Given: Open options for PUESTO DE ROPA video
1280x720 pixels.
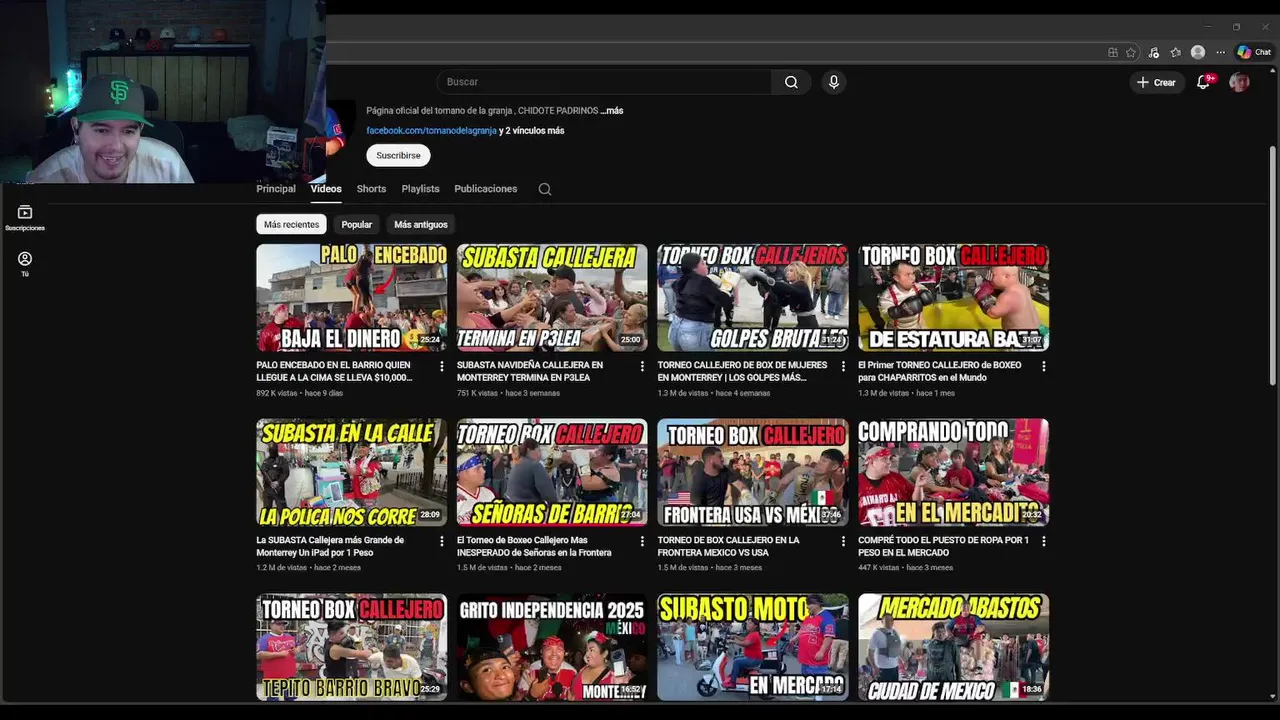Looking at the screenshot, I should tap(1043, 541).
